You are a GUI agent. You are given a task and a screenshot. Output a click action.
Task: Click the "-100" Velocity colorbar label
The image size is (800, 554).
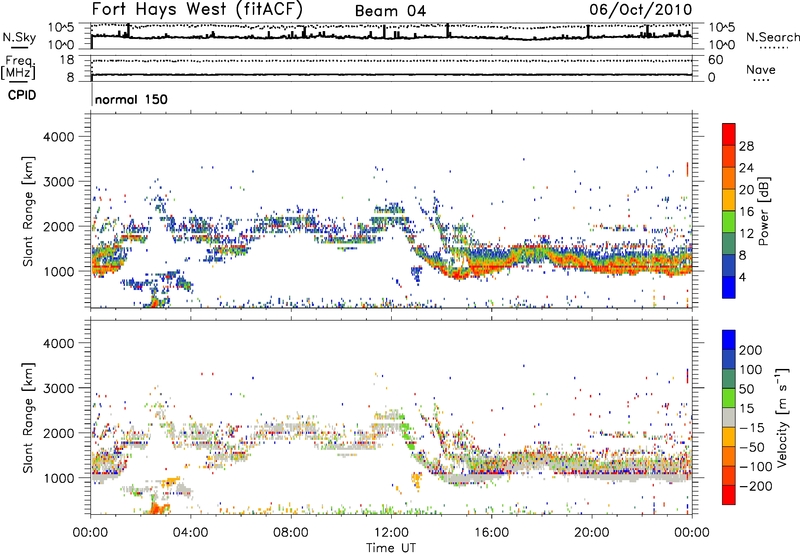[x=756, y=467]
